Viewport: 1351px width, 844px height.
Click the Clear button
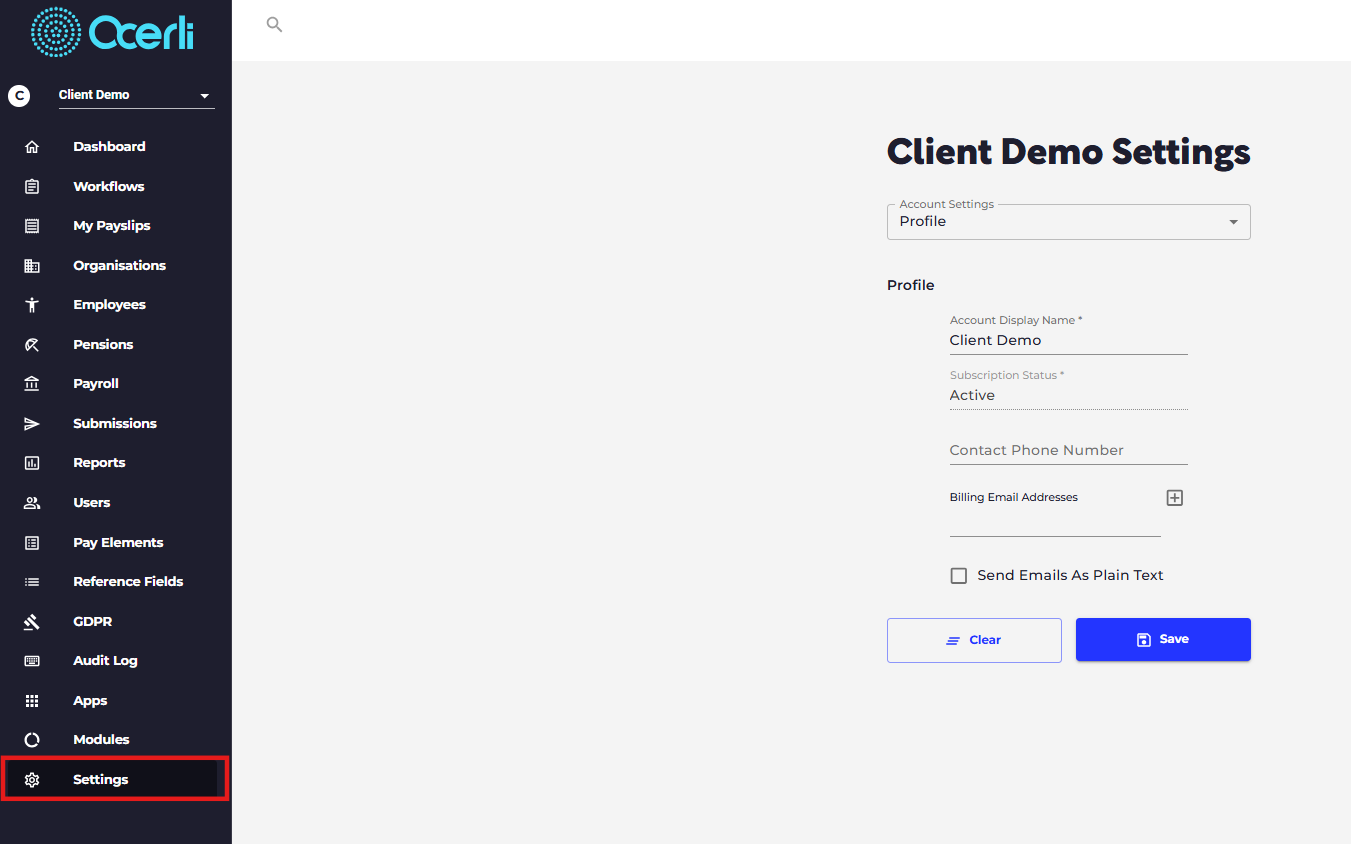click(x=974, y=640)
